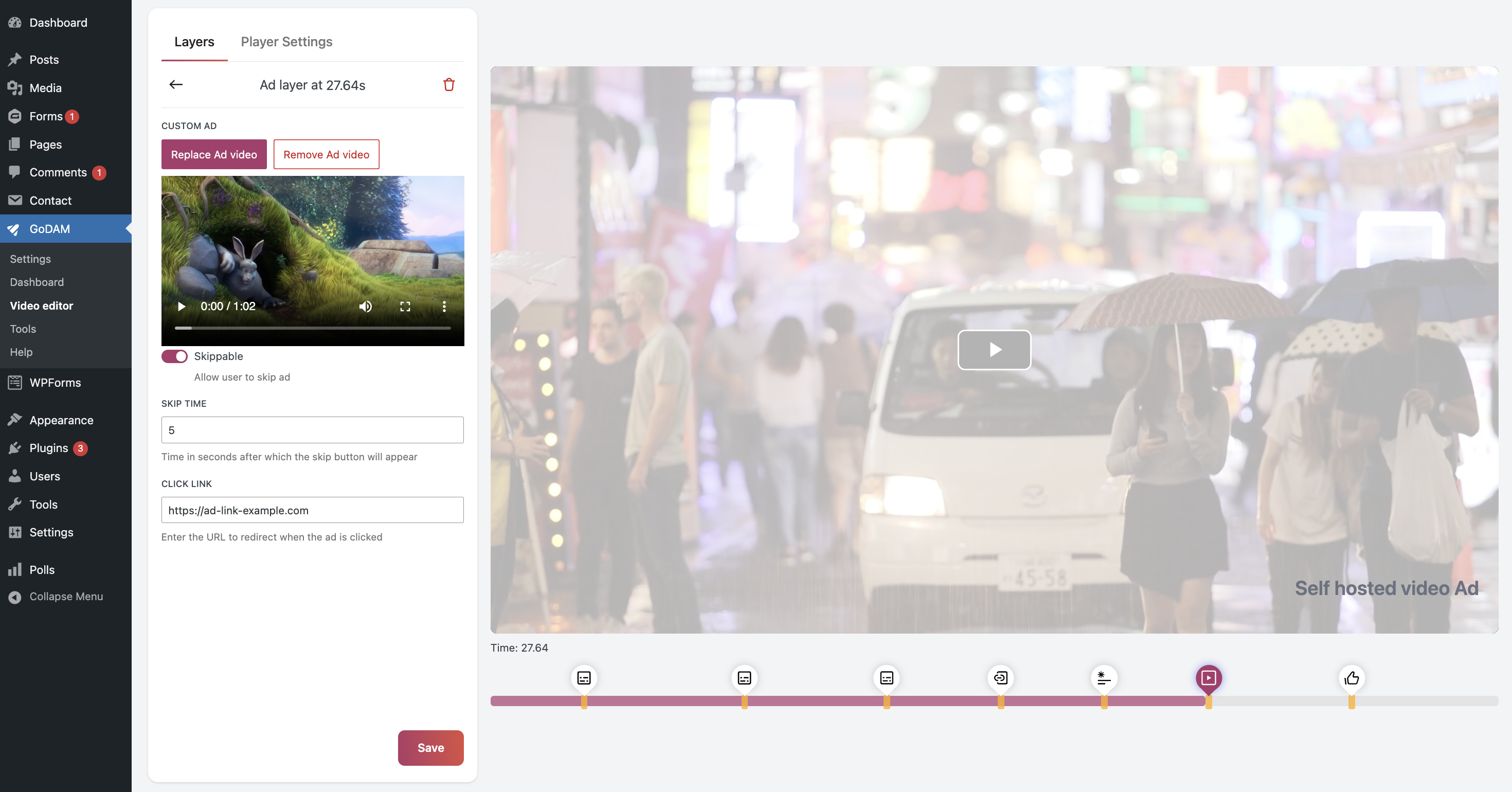Click the 'Time: 27.64' label

point(519,647)
